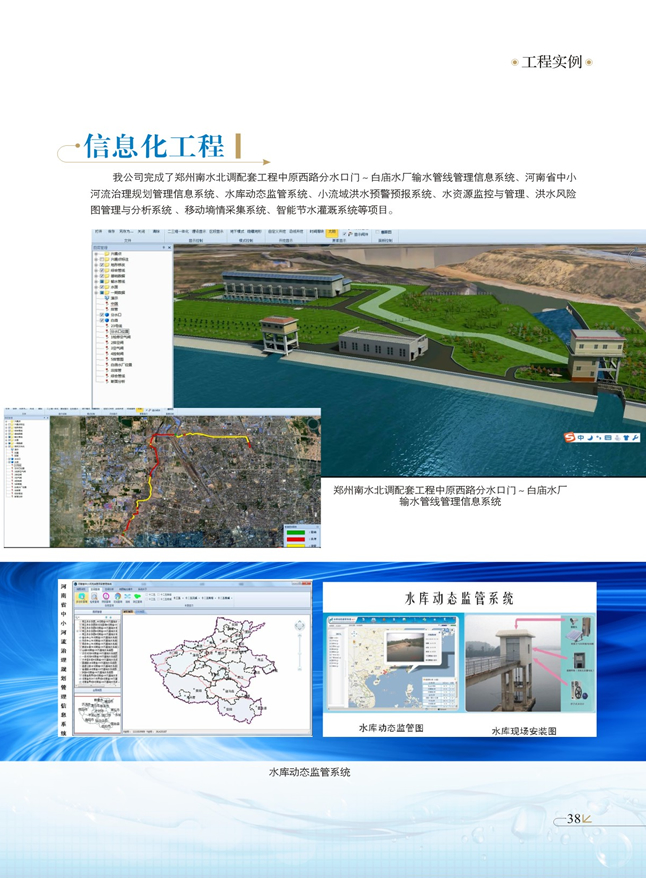Expand top tree node in satellite map window

coord(8,422)
